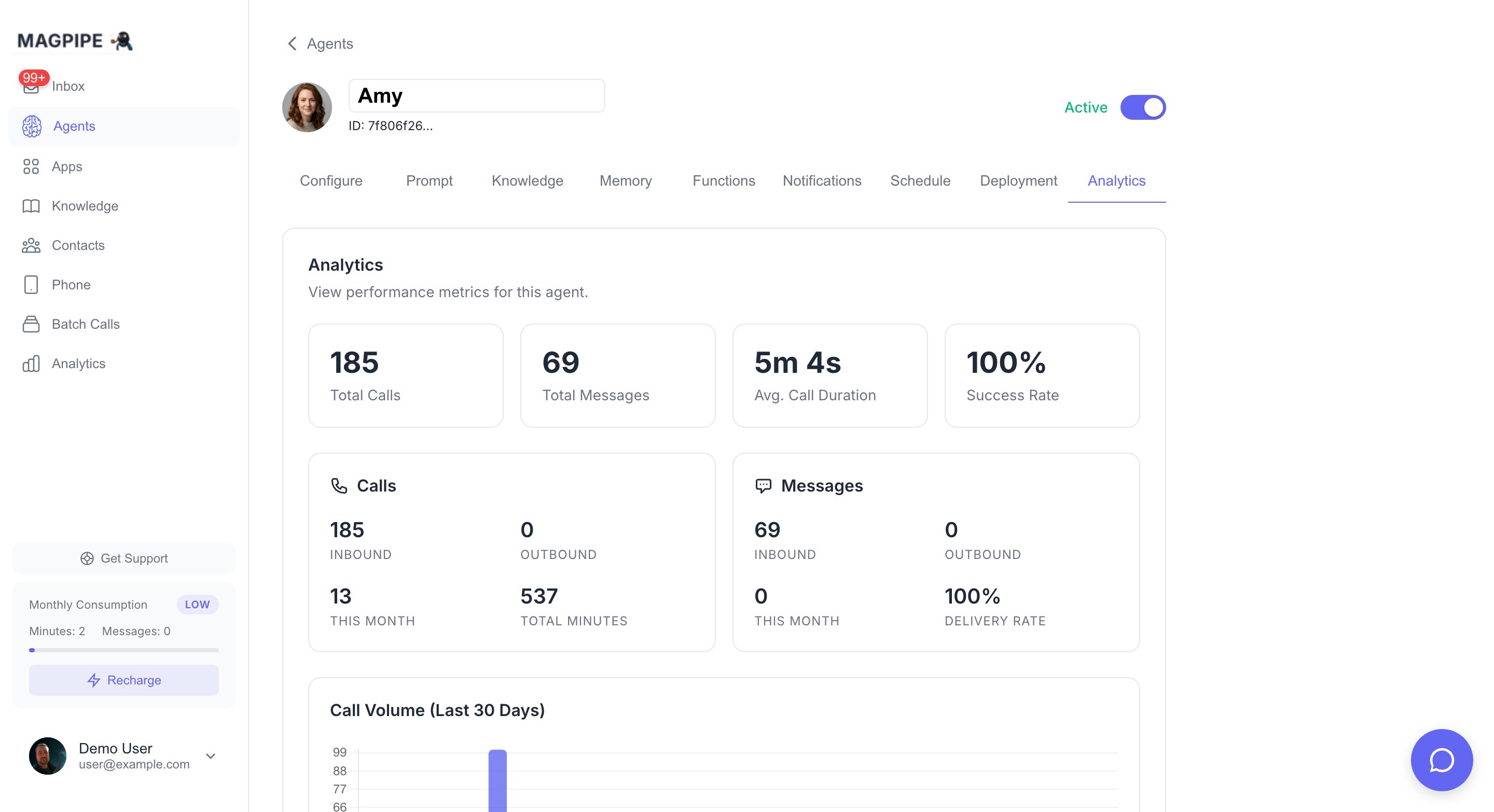Screen dimensions: 1494x812
Task: Switch to the Configure tab
Action: [x=331, y=181]
